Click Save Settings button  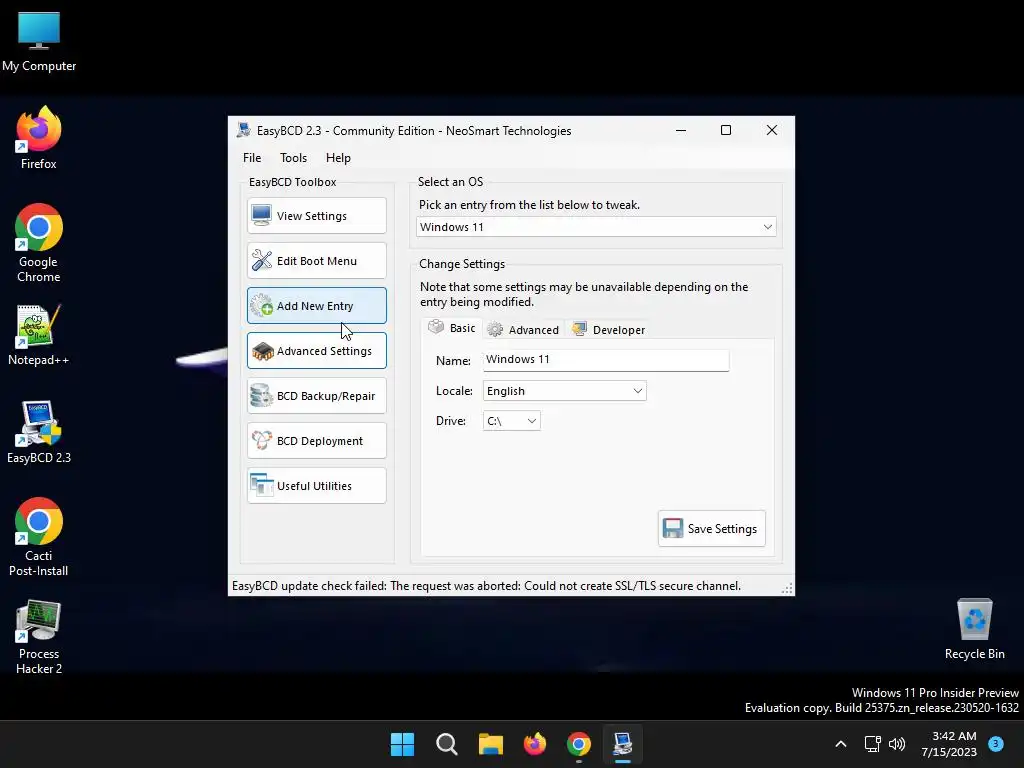[x=712, y=528]
